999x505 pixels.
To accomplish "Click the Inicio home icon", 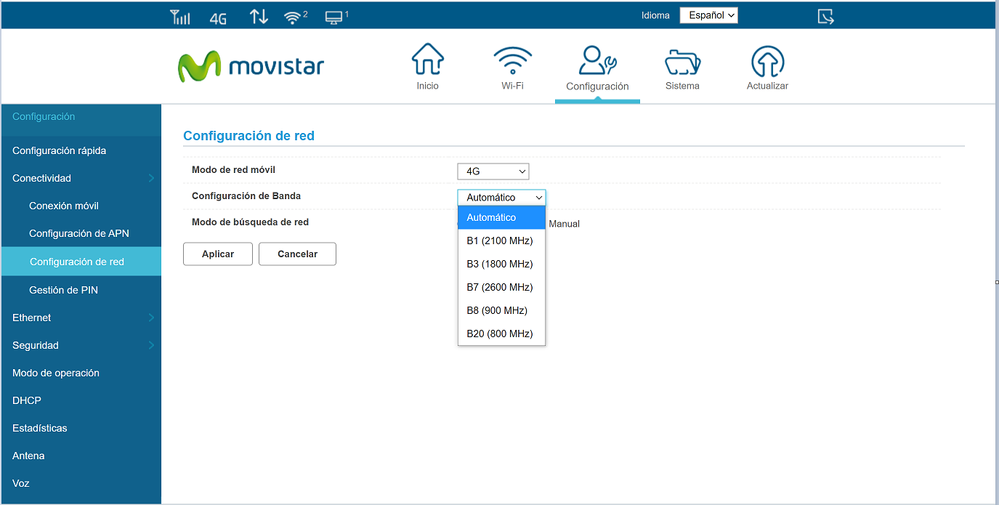I will coord(427,61).
